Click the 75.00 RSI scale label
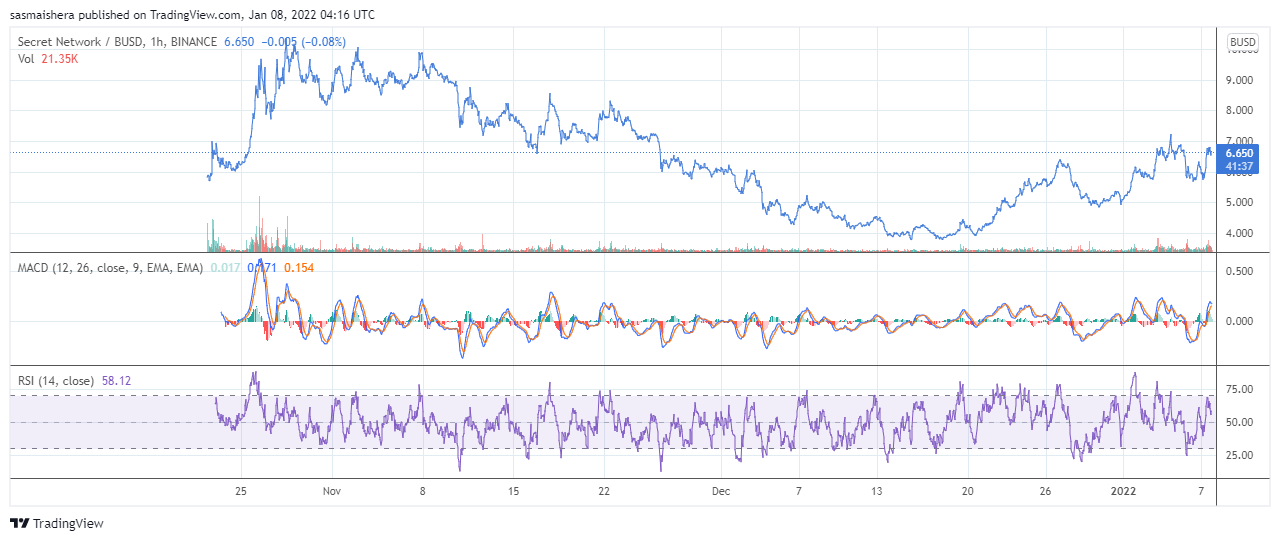This screenshot has width=1280, height=541. (x=1240, y=390)
